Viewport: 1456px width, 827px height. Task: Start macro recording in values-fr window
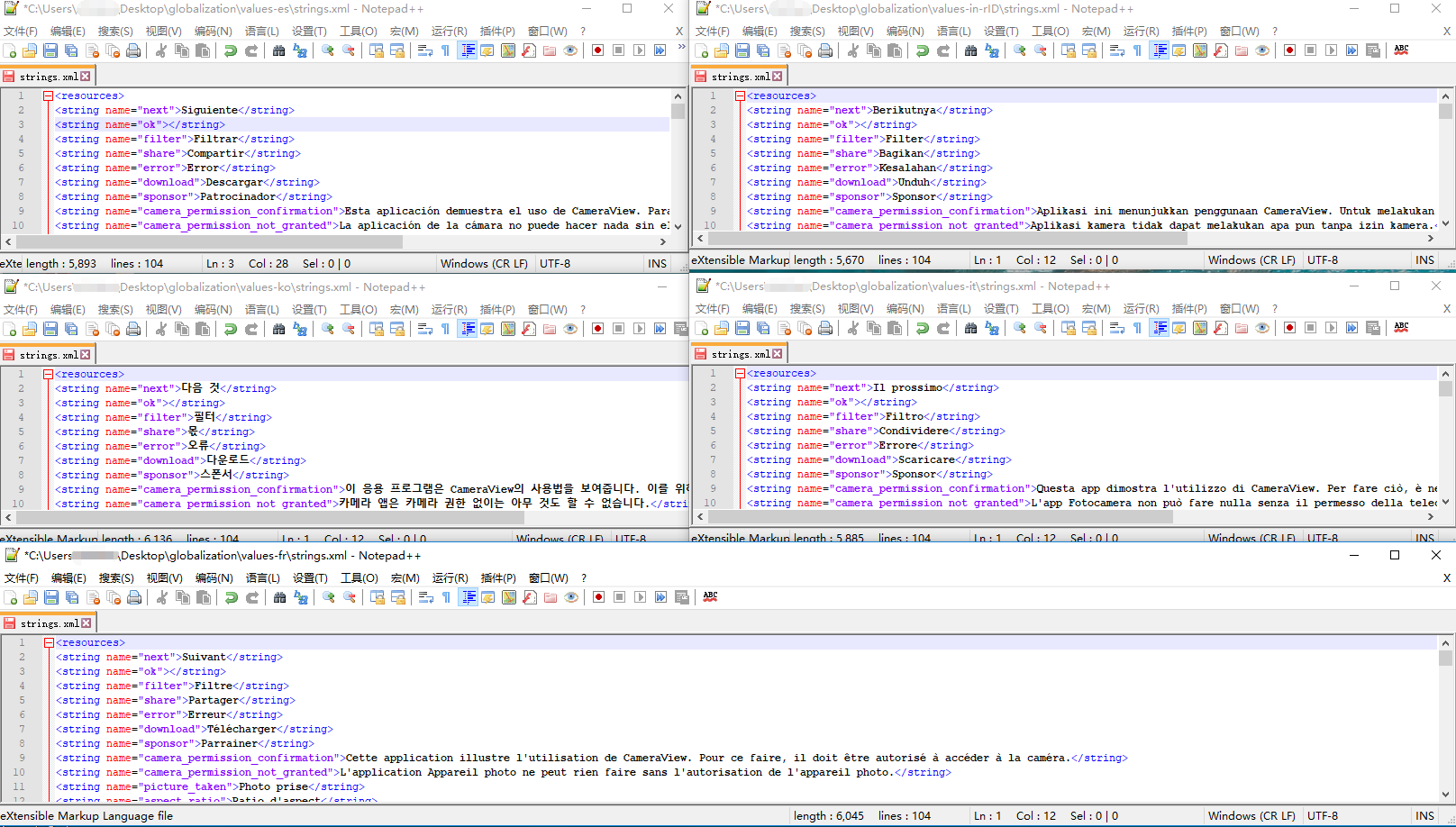[x=598, y=597]
